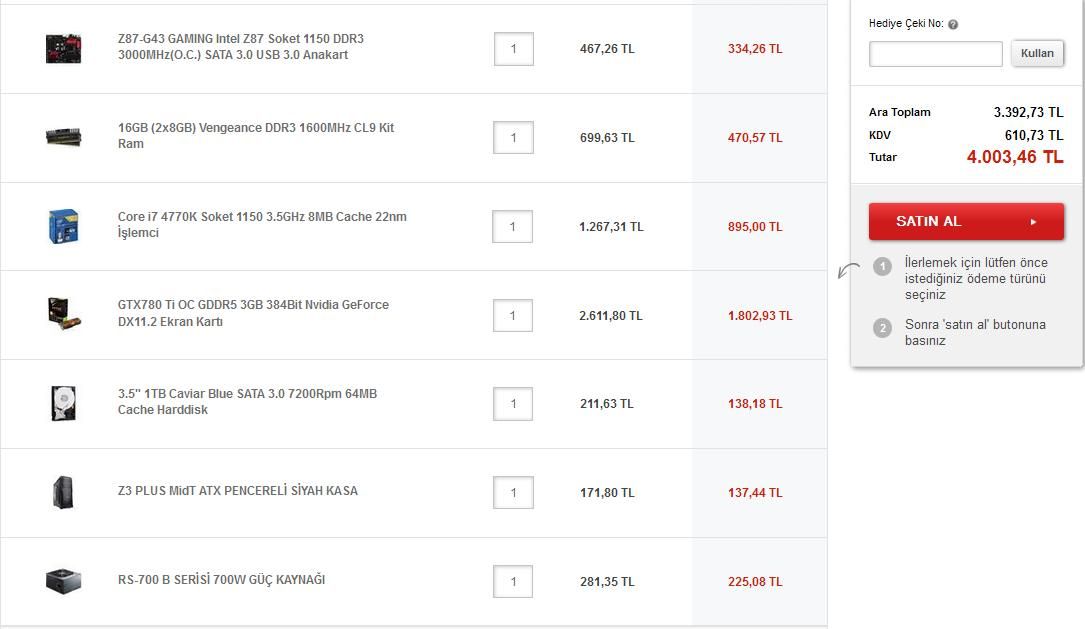Click quantity field for the Z87-G43 motherboard
This screenshot has width=1085, height=629.
(x=513, y=49)
